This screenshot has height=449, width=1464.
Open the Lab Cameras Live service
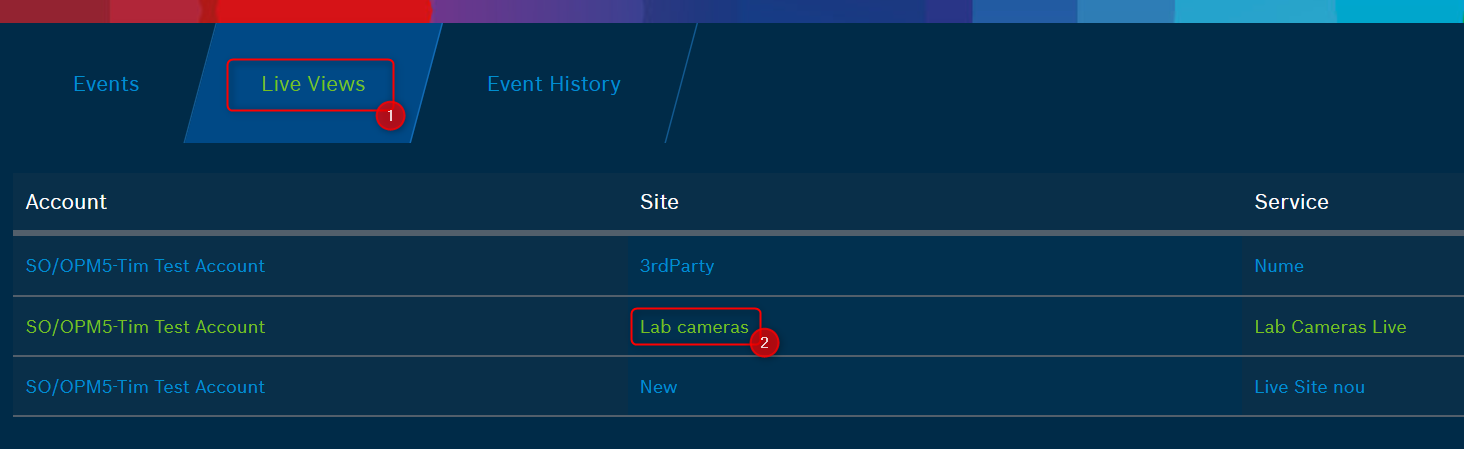point(1330,327)
